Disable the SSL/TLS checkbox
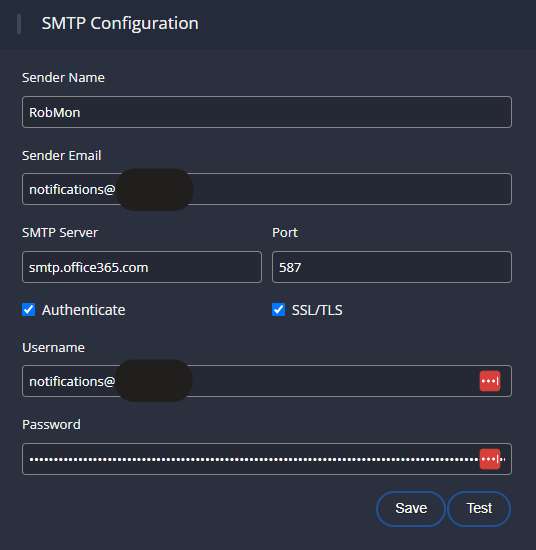Viewport: 536px width, 550px height. (279, 310)
